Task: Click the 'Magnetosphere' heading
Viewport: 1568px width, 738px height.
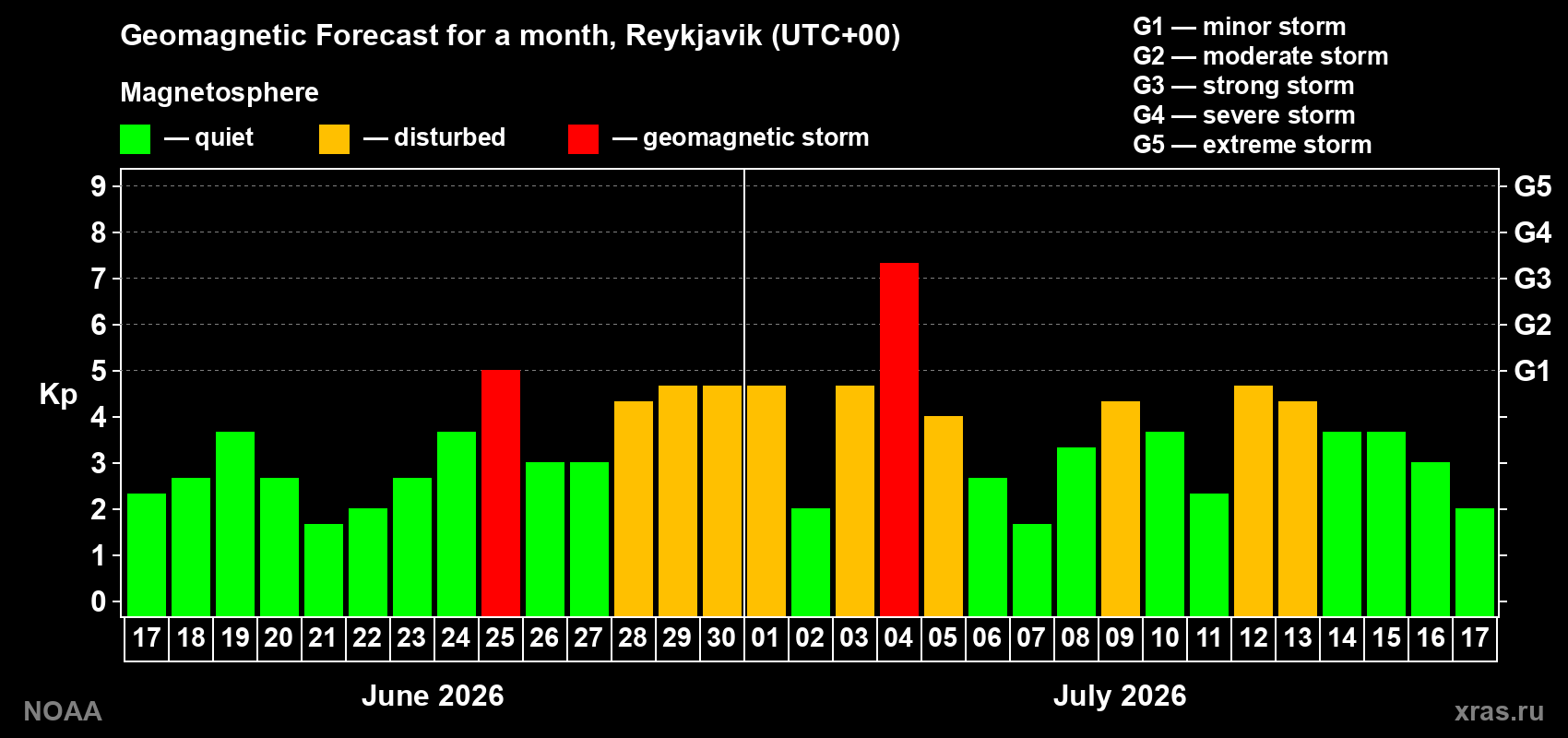Action: point(220,92)
